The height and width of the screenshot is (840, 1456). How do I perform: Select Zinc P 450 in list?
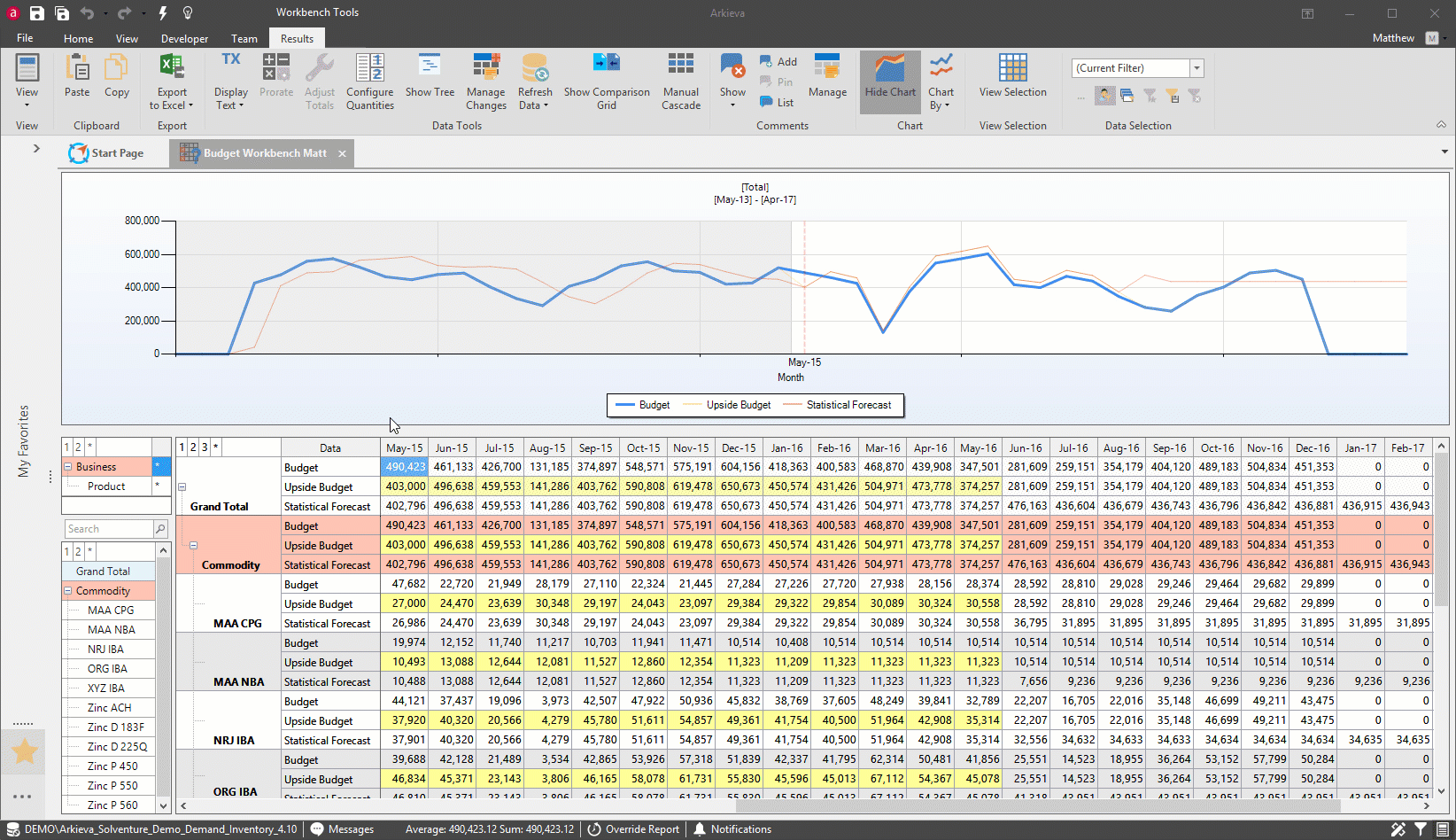pos(112,766)
